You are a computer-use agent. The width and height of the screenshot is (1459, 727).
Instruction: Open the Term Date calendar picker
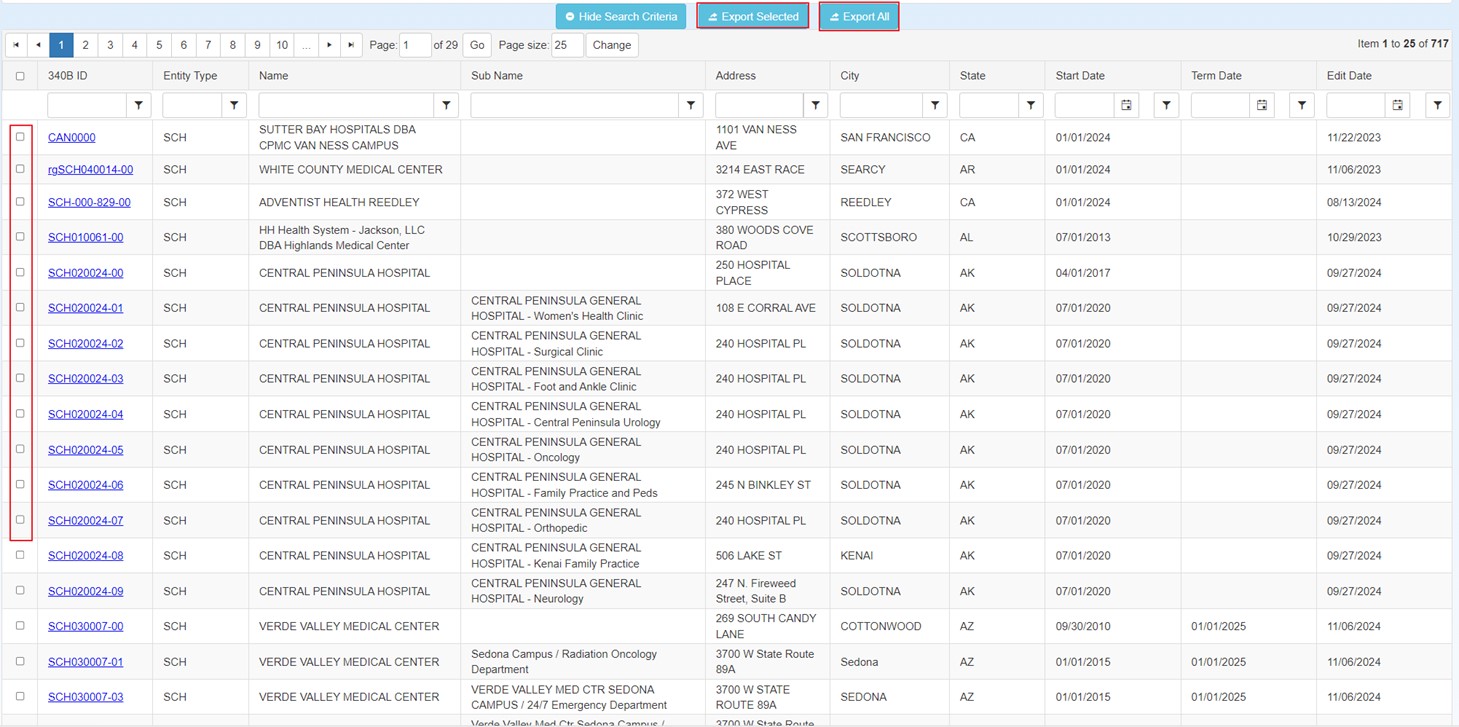[x=1262, y=105]
